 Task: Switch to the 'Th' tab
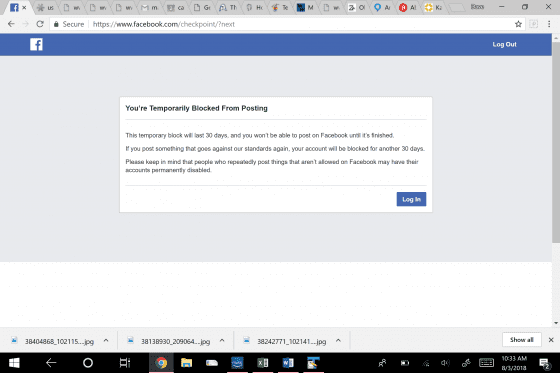(228, 8)
